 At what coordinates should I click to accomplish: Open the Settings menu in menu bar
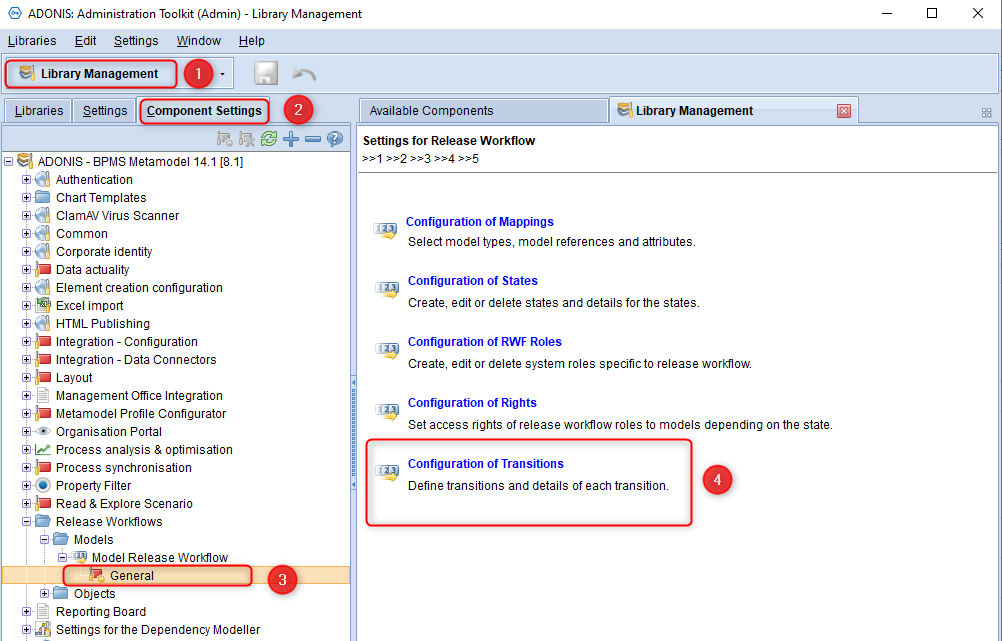[x=136, y=41]
